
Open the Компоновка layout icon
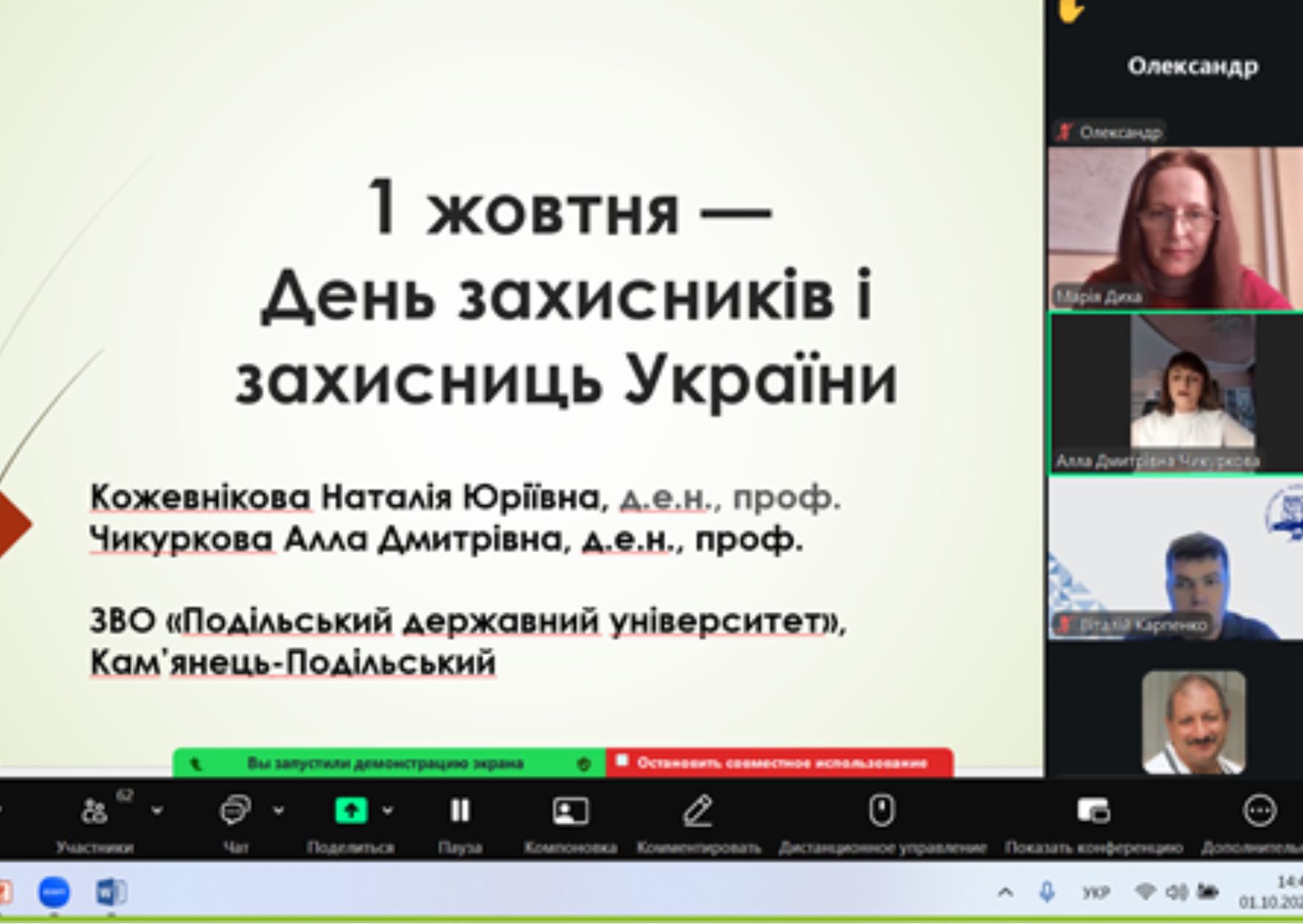570,811
